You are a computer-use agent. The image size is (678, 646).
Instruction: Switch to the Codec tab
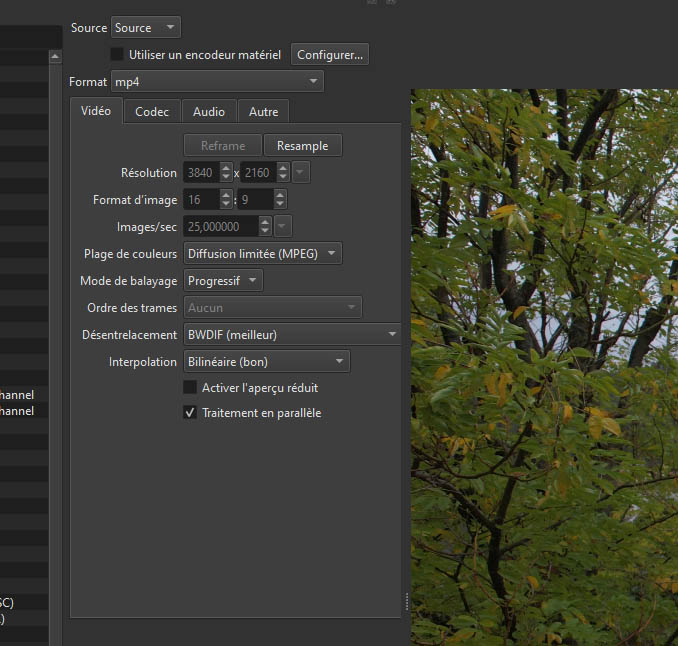pyautogui.click(x=152, y=112)
